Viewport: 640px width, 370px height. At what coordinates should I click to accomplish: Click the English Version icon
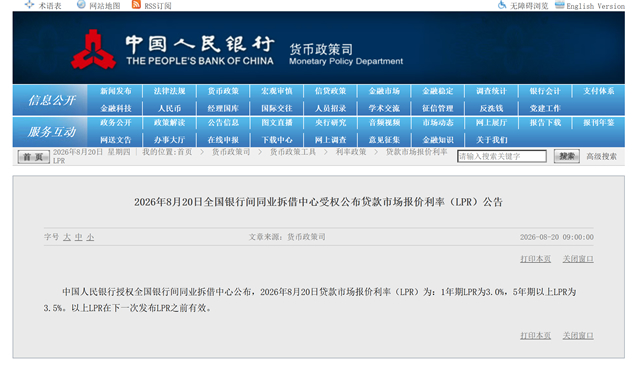coord(560,5)
